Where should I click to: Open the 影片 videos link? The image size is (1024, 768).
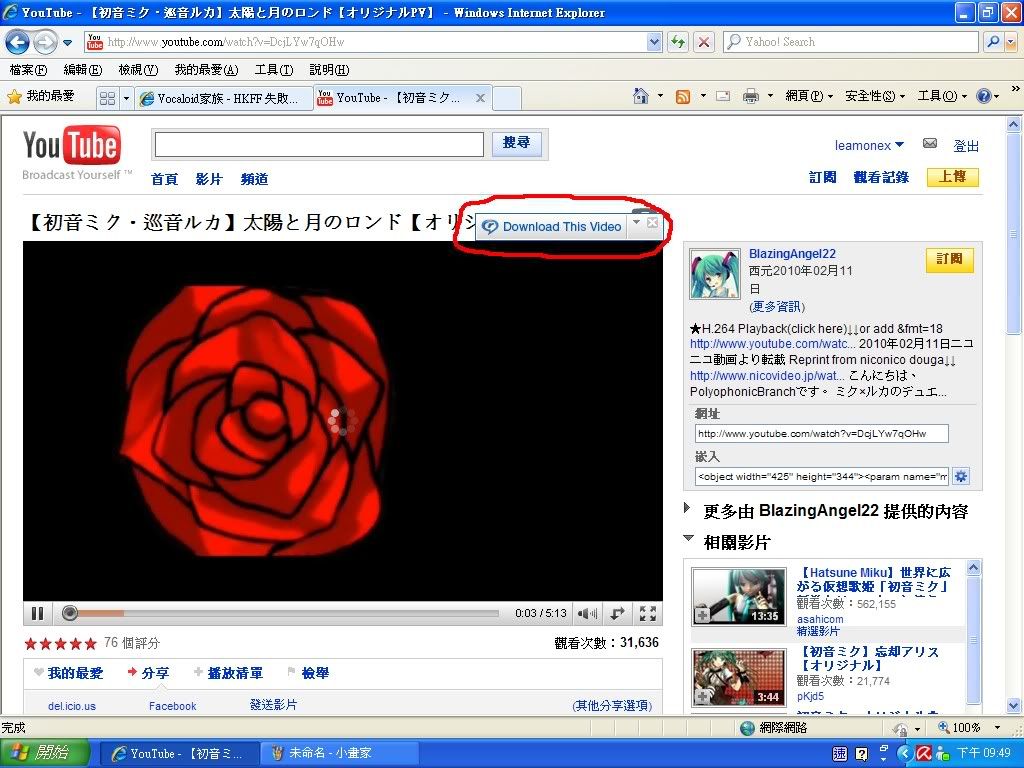tap(209, 179)
